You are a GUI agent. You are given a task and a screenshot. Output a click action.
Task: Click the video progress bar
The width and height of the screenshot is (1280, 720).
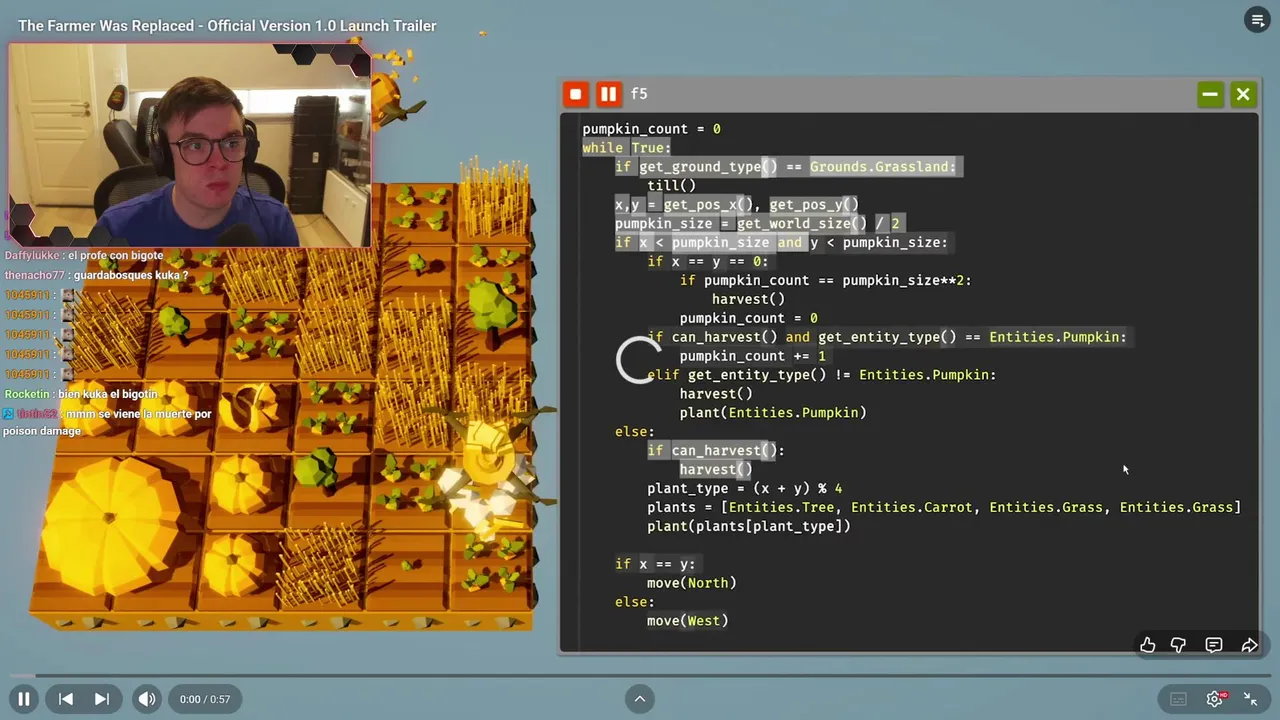[x=640, y=676]
